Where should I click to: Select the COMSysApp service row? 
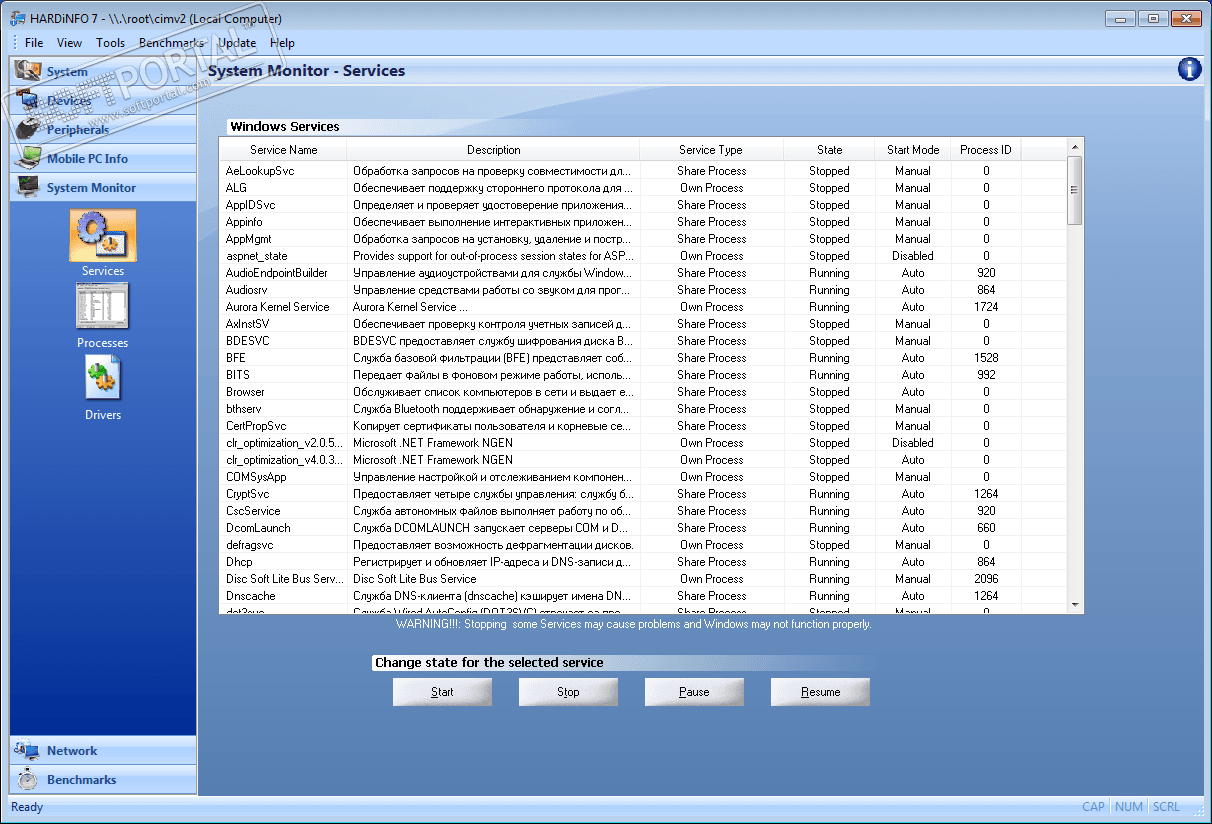(643, 477)
